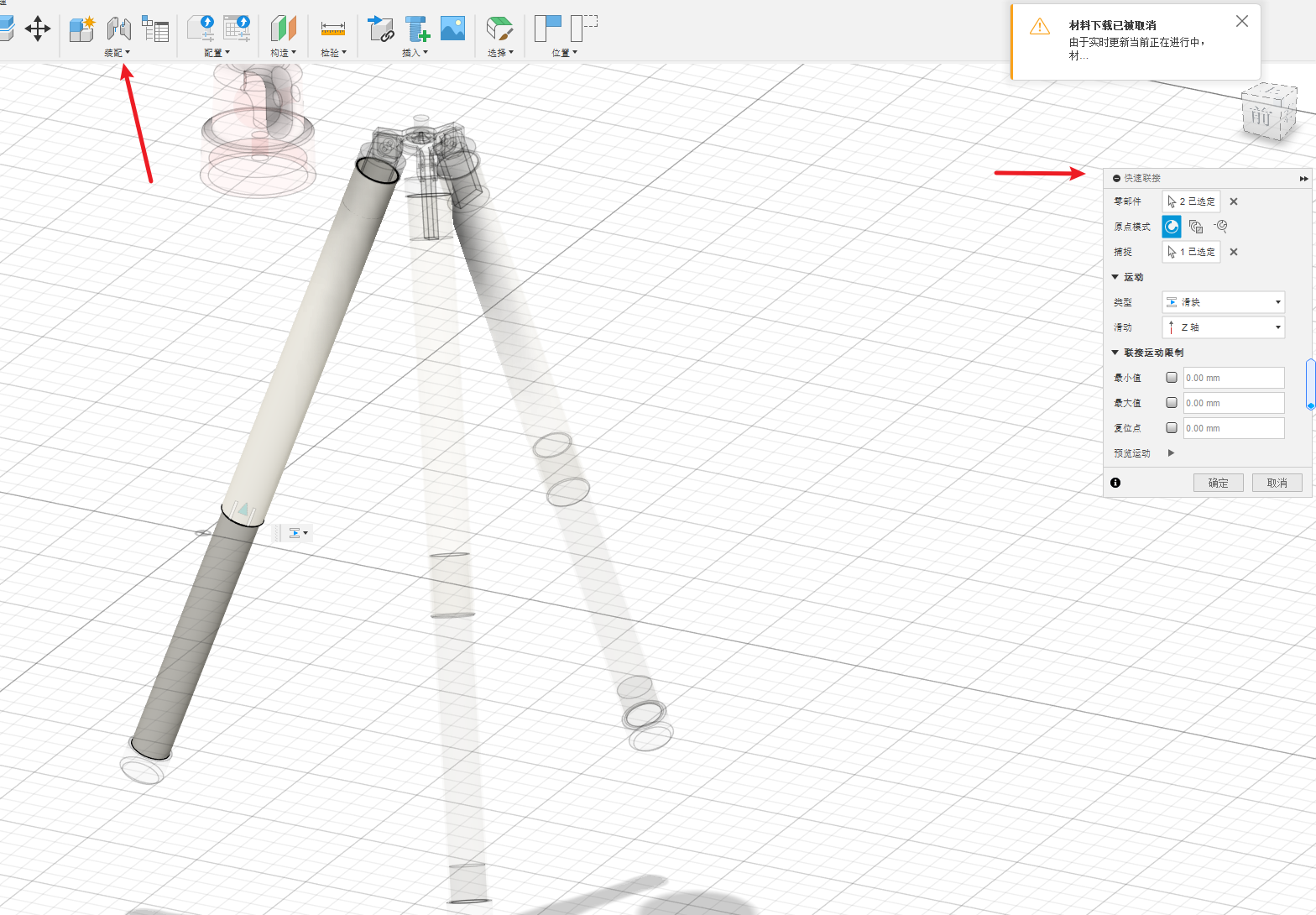Click the Insert Derive linked-box icon
Viewport: 1316px width, 915px height.
(x=381, y=29)
